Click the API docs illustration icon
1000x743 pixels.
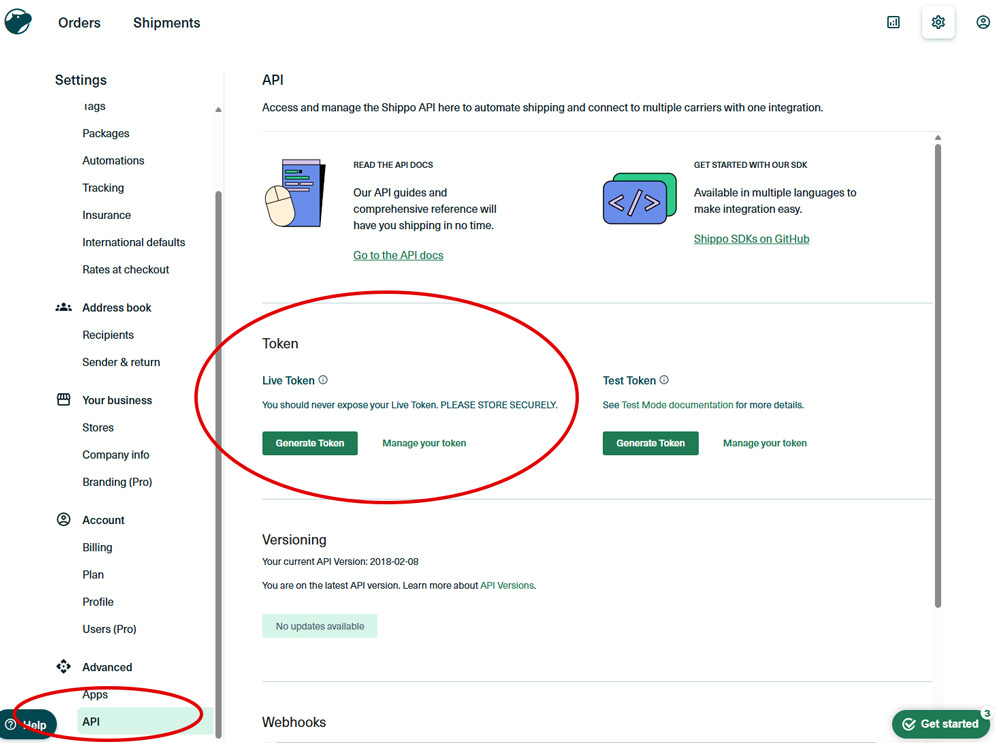(x=294, y=194)
